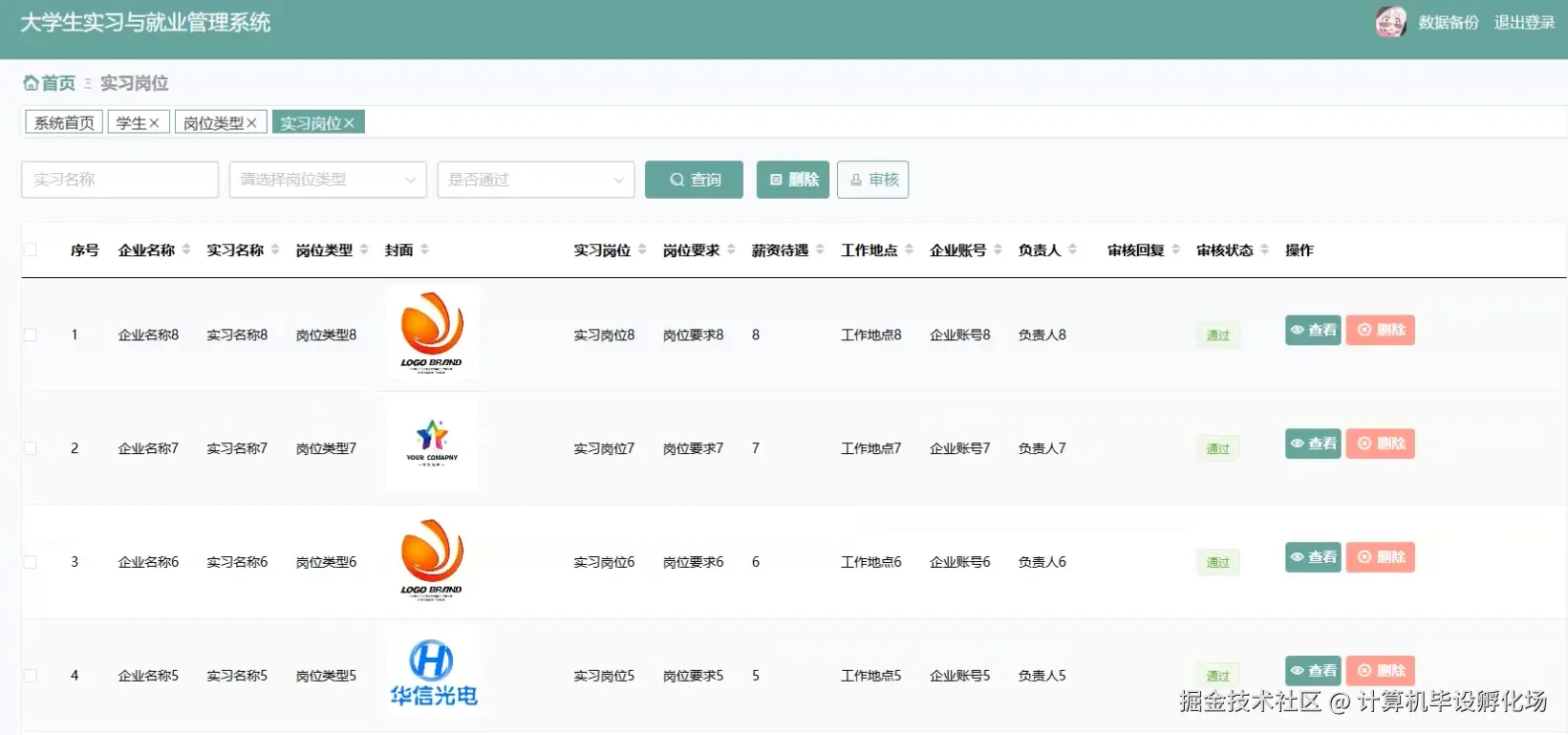This screenshot has height=735, width=1568.
Task: Click the cell text 企业账号5
Action: pyautogui.click(x=959, y=676)
